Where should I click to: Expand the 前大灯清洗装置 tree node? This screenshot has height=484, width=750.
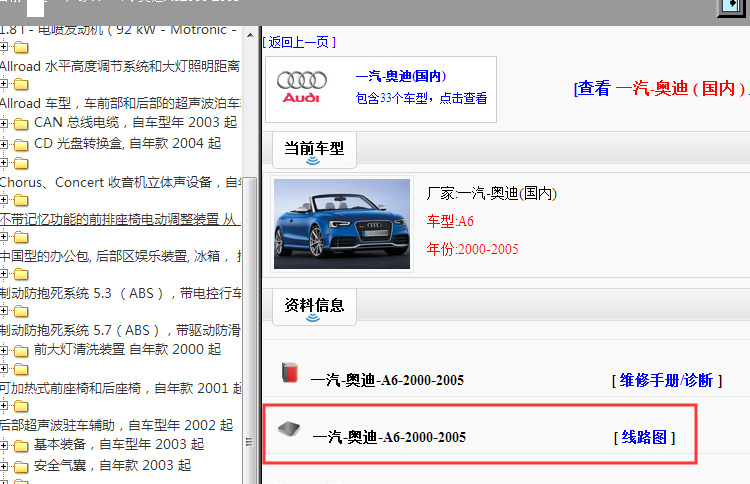pyautogui.click(x=4, y=350)
